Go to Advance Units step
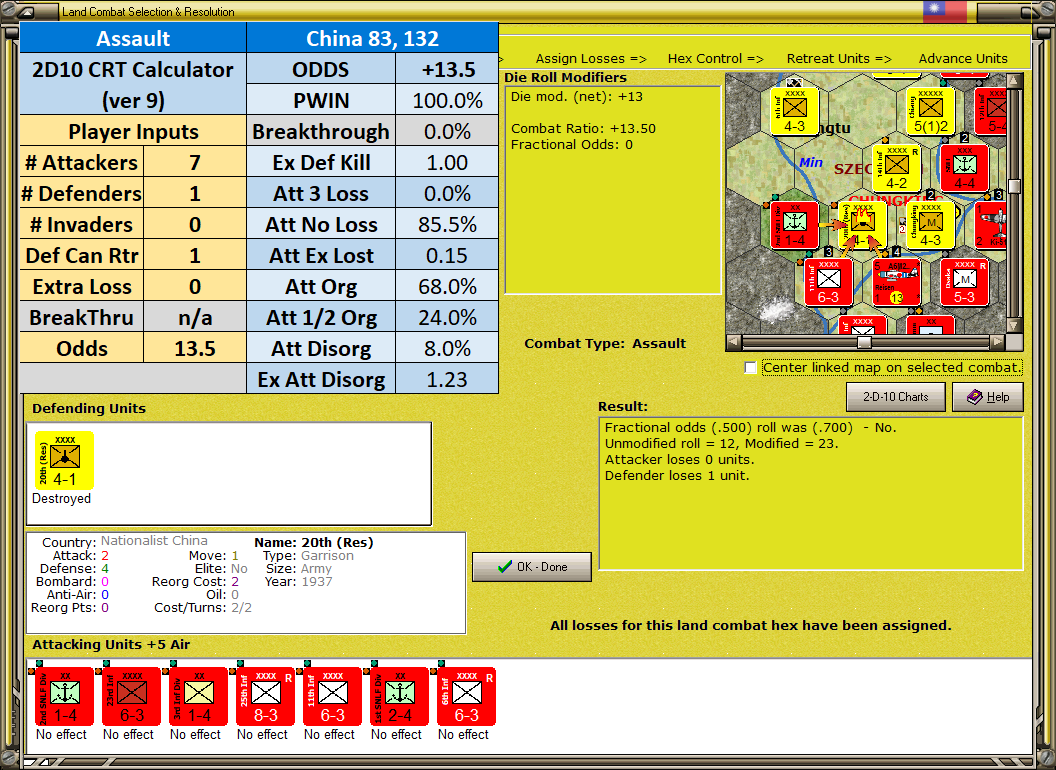 963,59
